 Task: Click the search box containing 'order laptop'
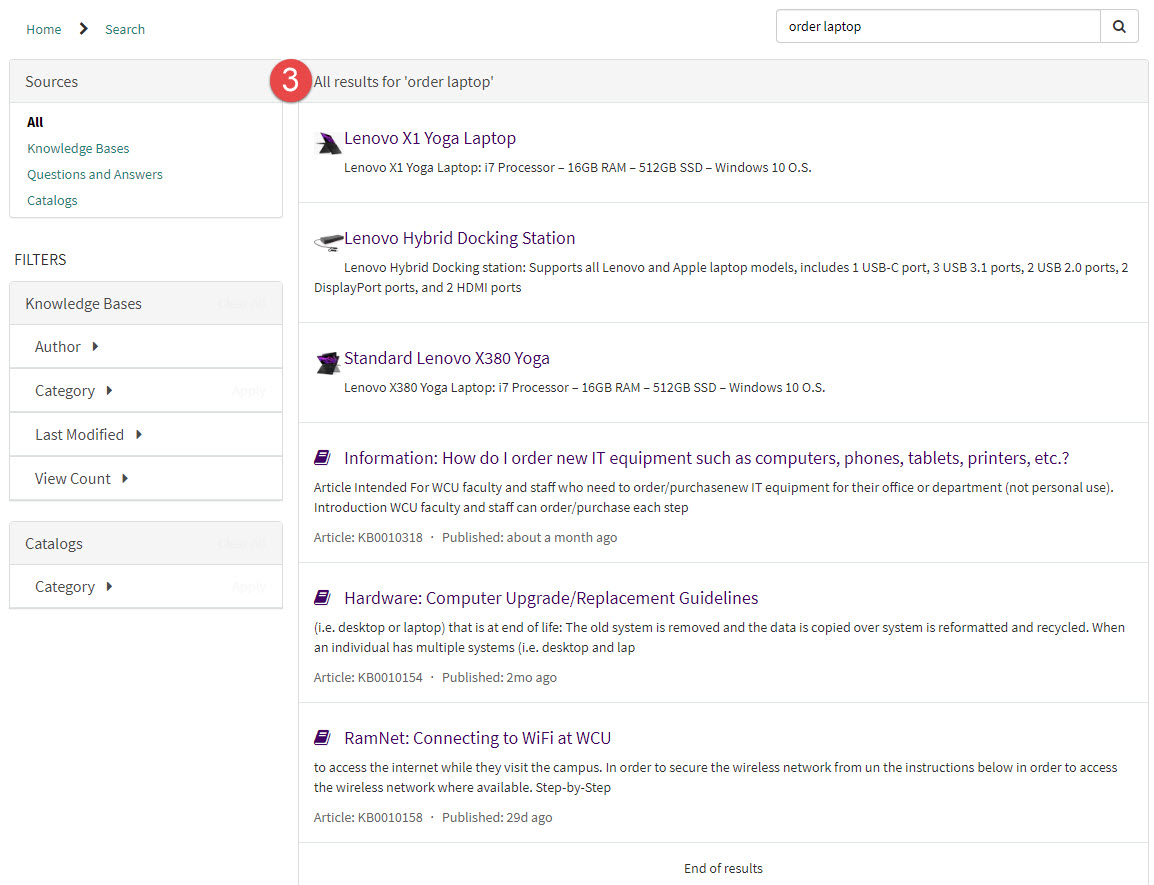pyautogui.click(x=937, y=27)
